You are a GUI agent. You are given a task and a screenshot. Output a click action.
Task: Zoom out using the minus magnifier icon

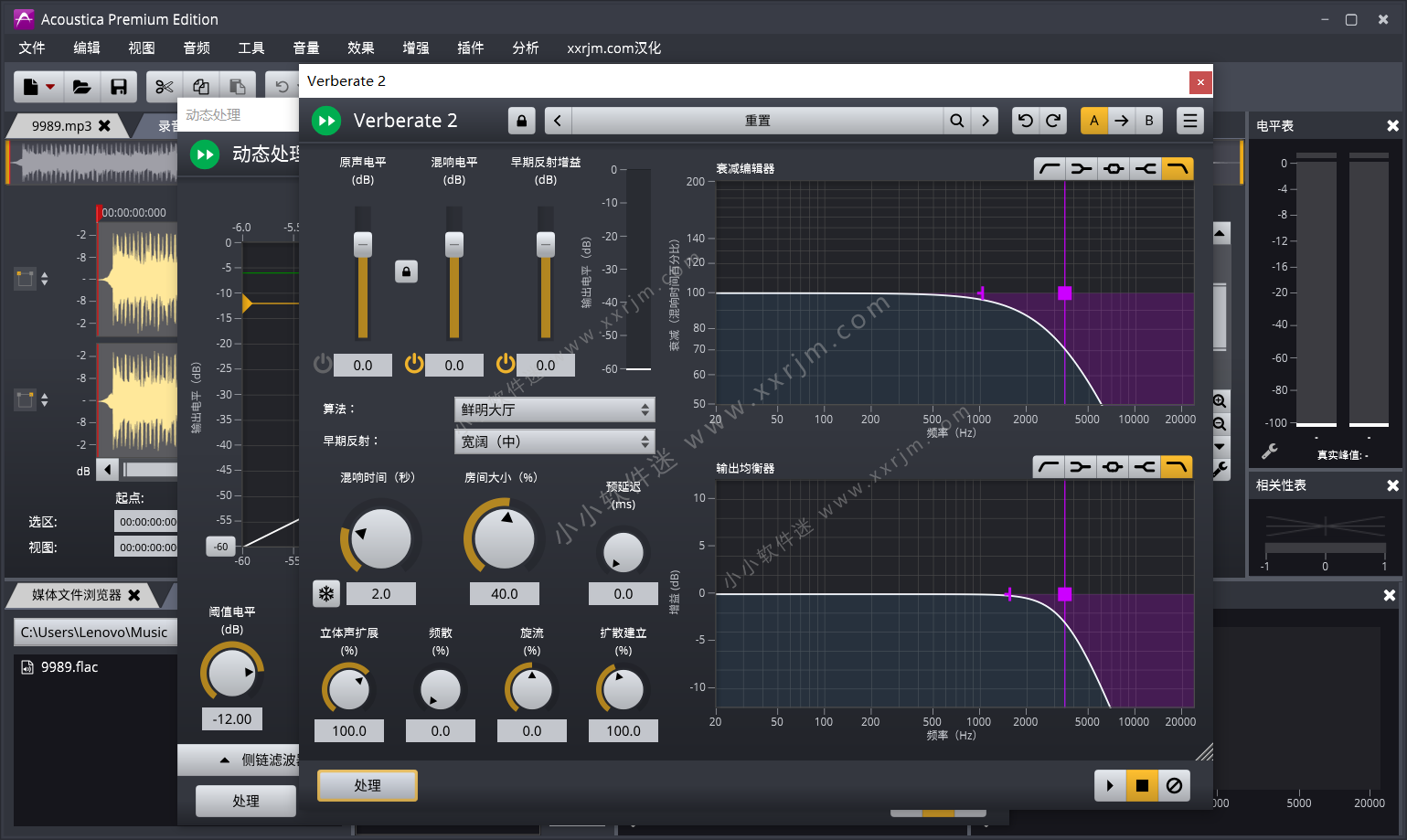tap(1220, 424)
